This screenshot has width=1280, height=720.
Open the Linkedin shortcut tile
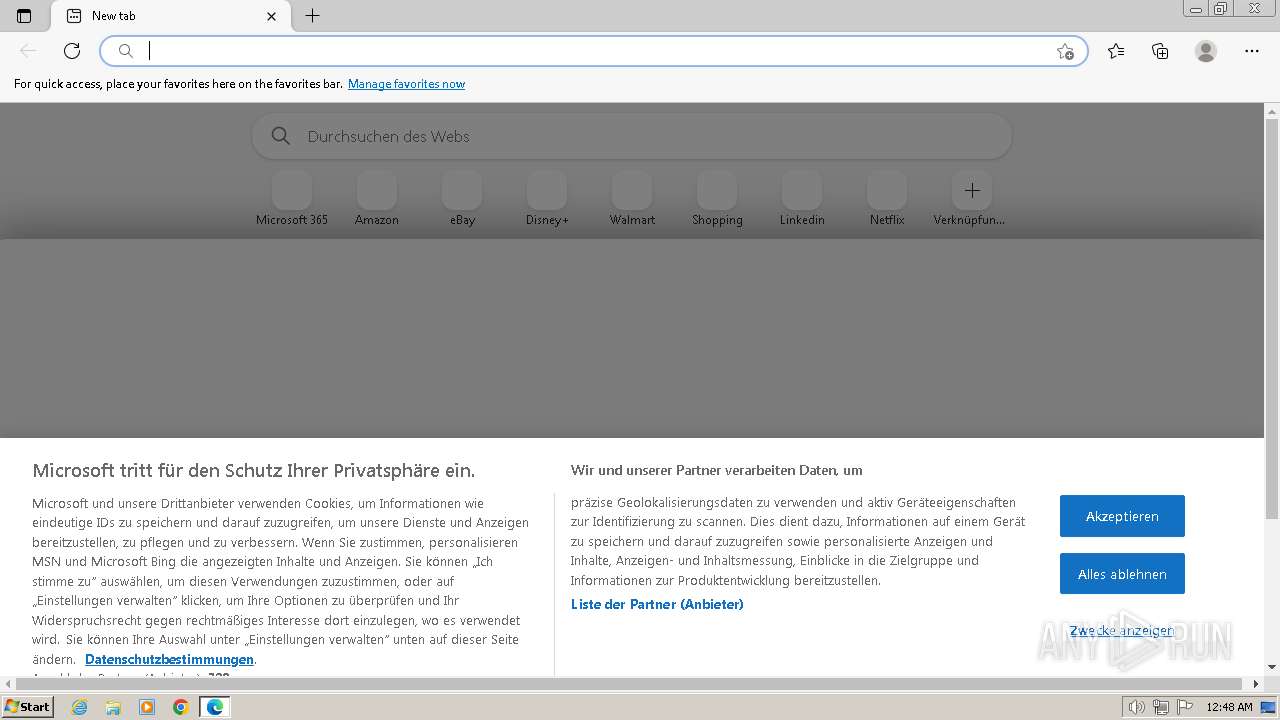pyautogui.click(x=802, y=199)
